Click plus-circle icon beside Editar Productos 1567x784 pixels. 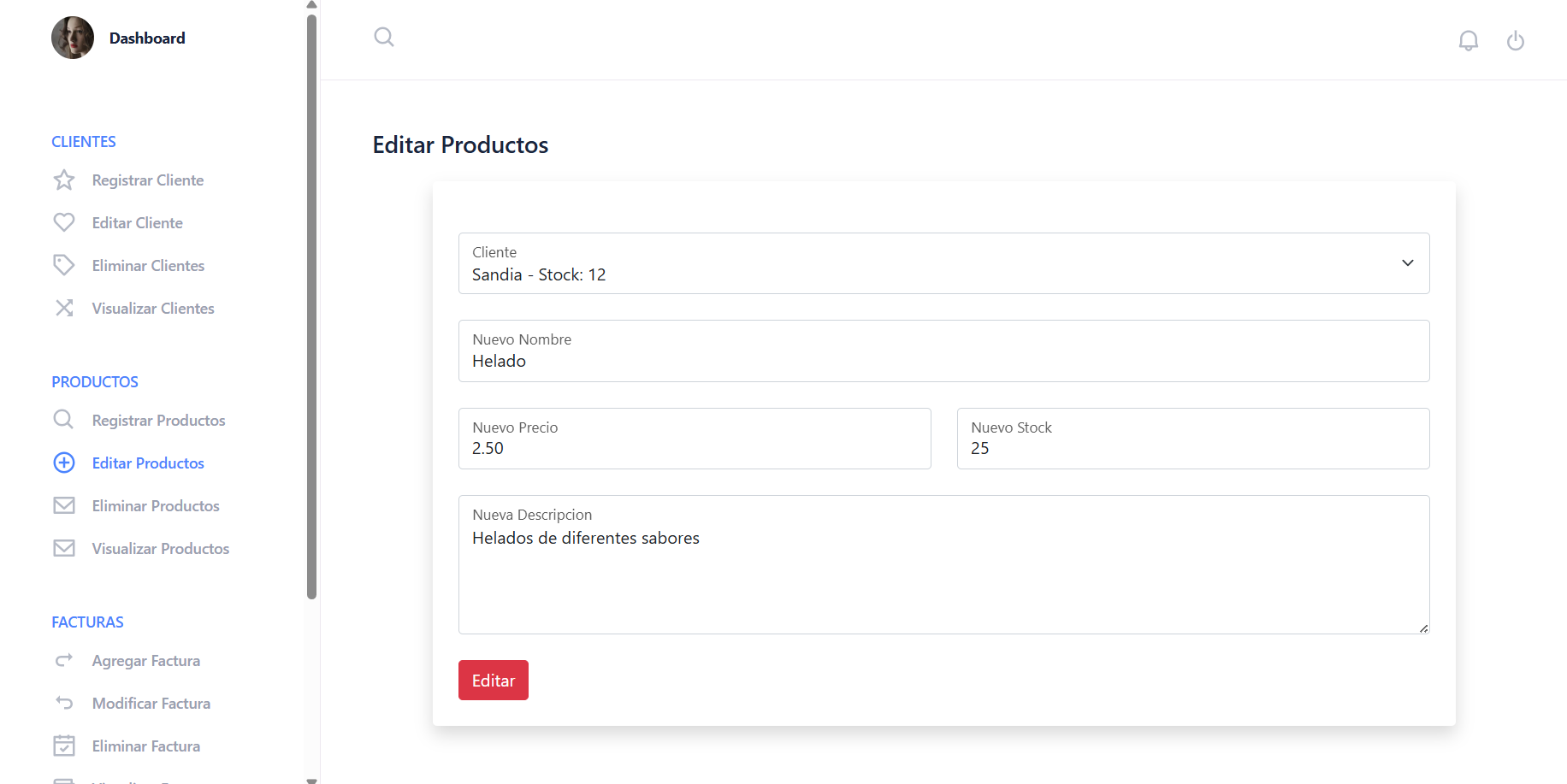[x=64, y=463]
